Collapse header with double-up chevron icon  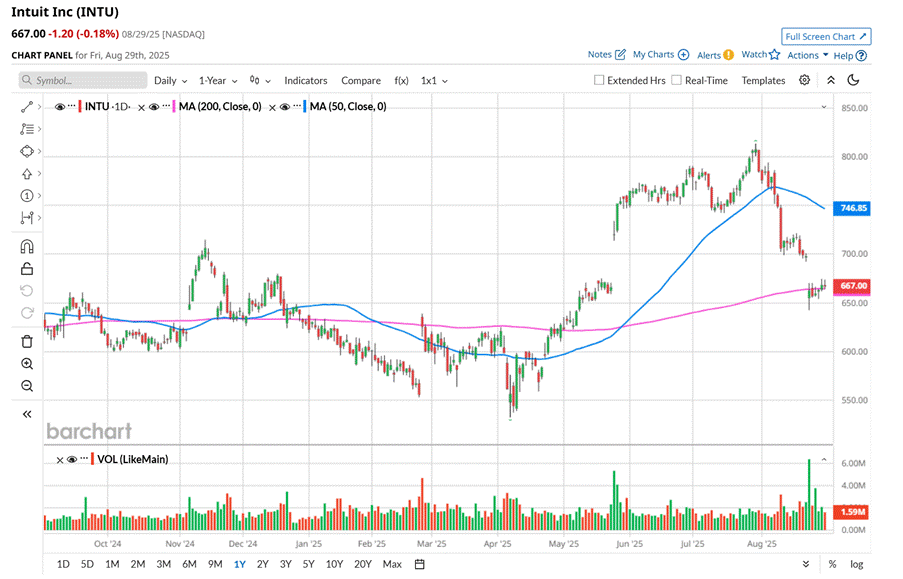tap(831, 80)
